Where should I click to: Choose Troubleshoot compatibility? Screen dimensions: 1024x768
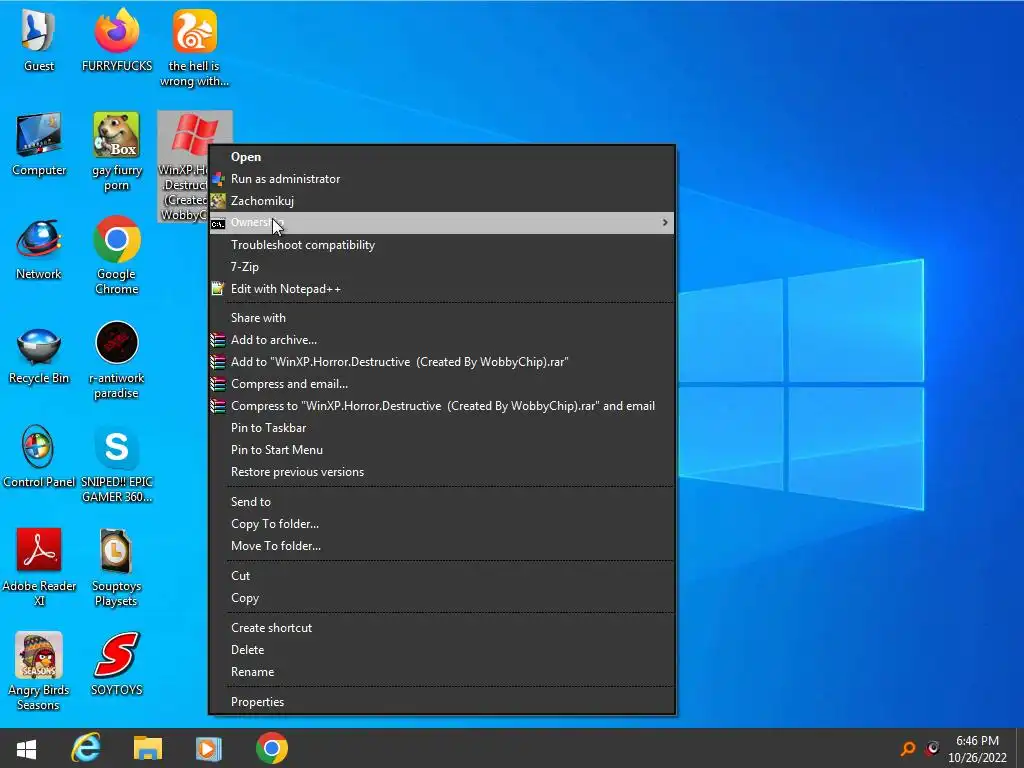tap(442, 245)
